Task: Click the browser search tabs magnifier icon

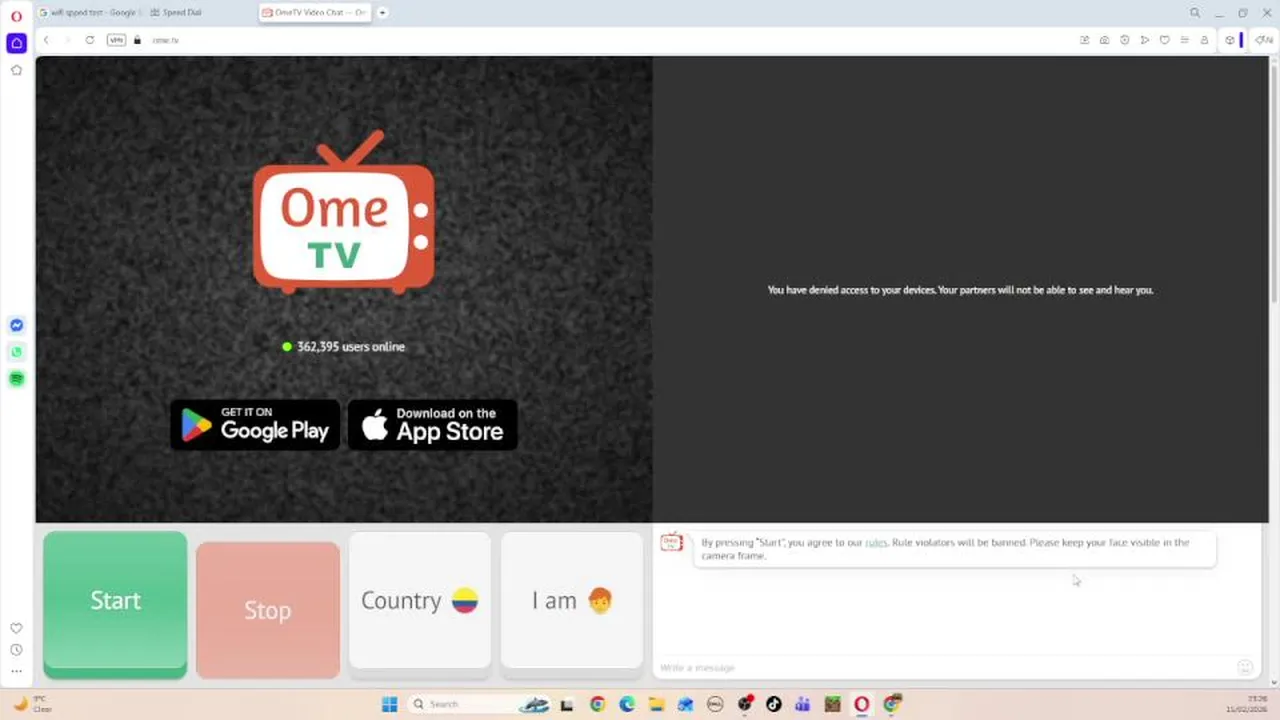Action: tap(1195, 13)
